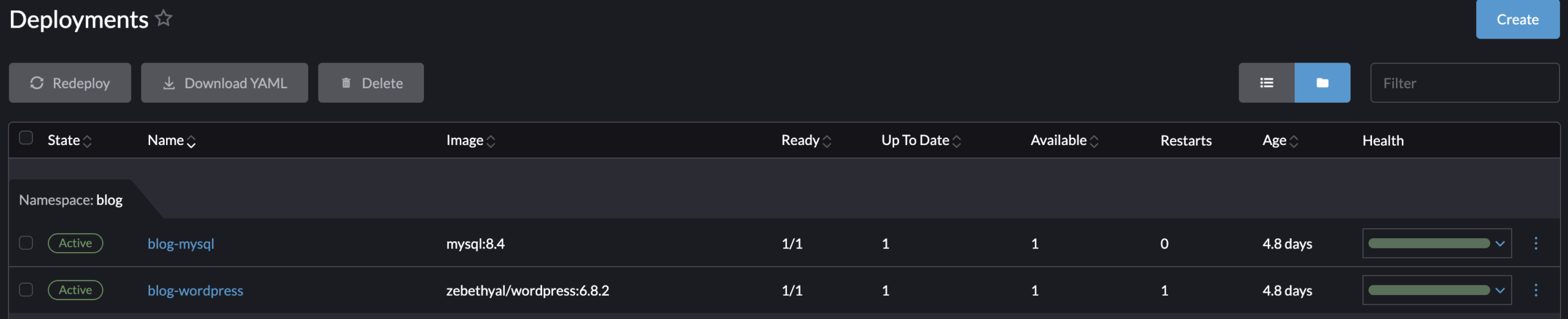
Task: Open three-dot actions menu for blog-wordpress
Action: (x=1536, y=290)
